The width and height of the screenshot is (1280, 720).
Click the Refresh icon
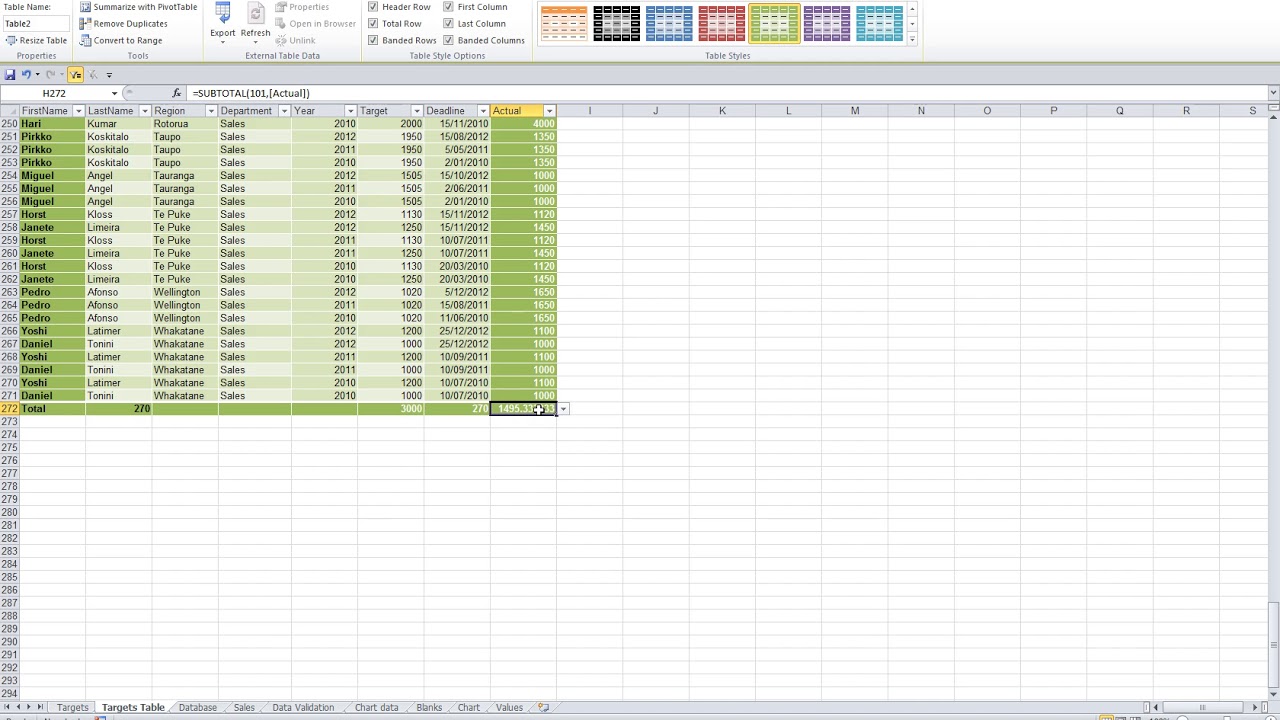(255, 13)
